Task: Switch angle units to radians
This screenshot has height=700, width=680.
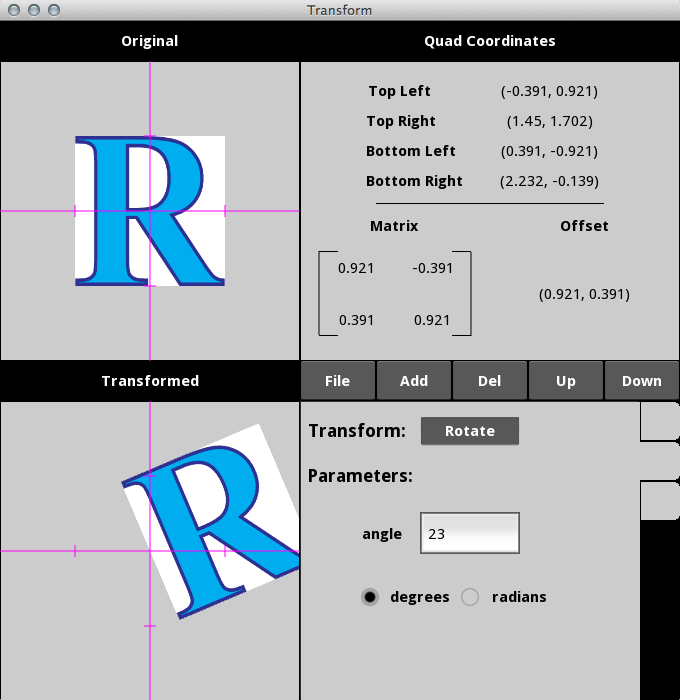Action: (471, 597)
